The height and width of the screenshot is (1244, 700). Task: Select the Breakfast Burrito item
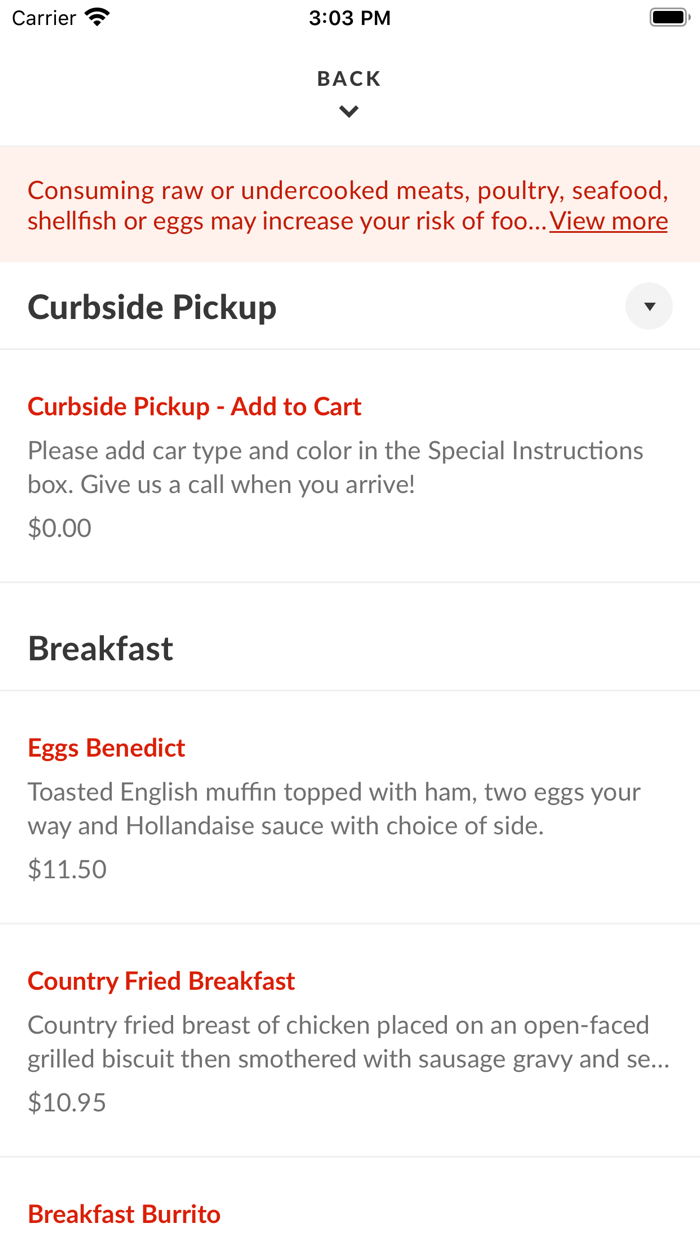tap(124, 1213)
